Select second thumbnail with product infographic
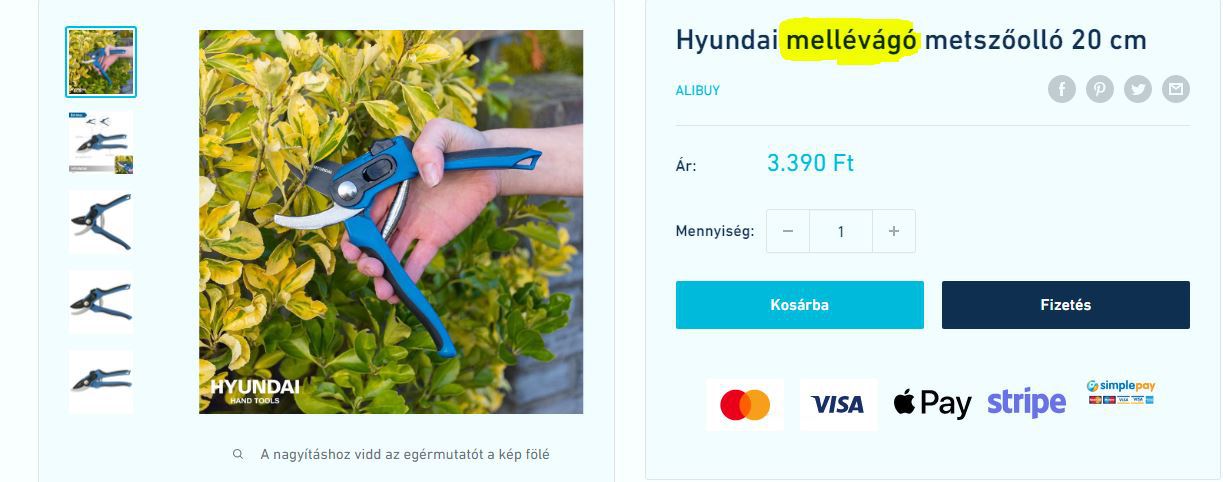Viewport: 1223px width, 482px height. [101, 142]
